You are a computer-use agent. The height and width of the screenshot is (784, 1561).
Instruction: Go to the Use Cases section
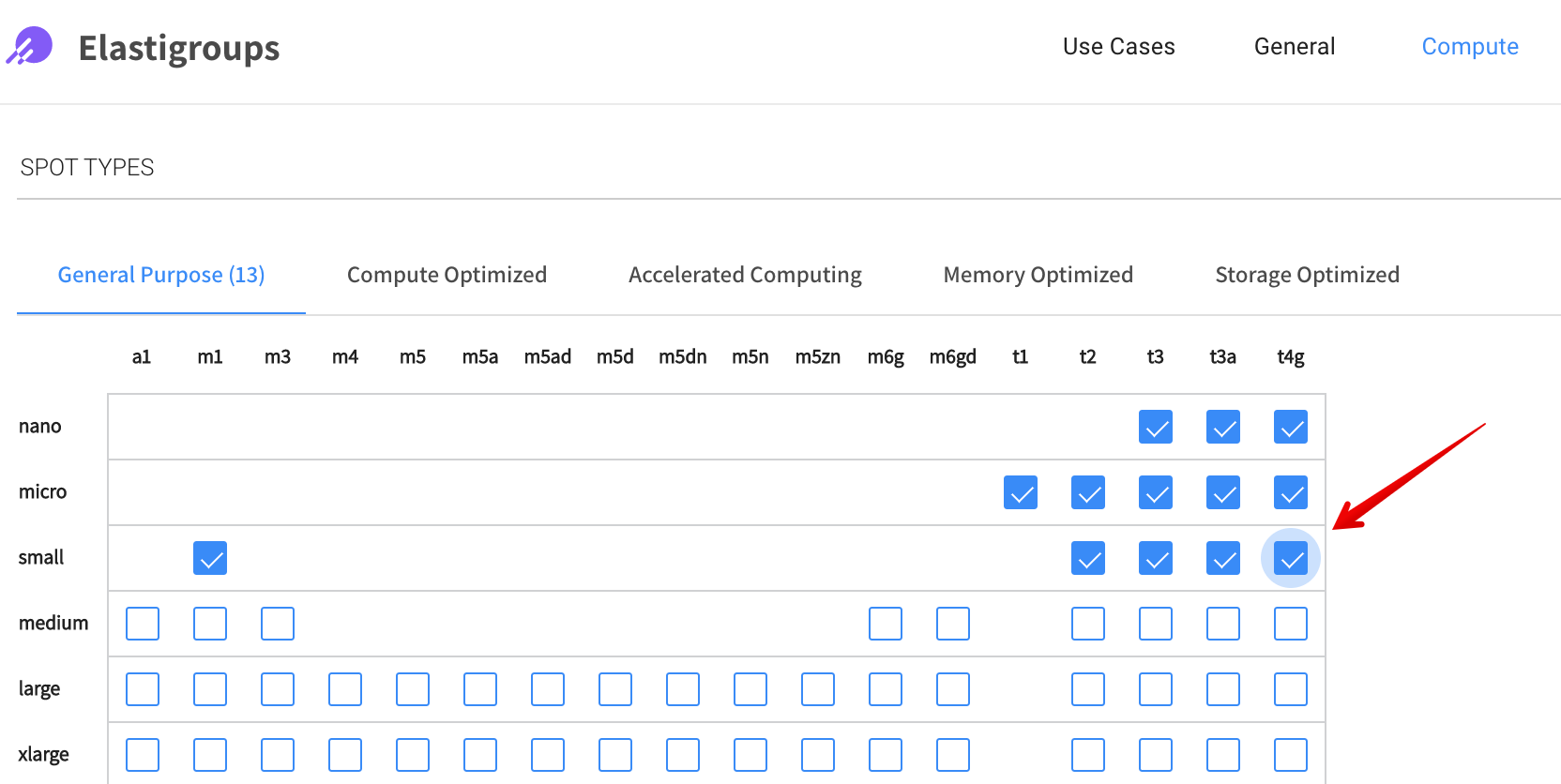click(1118, 47)
